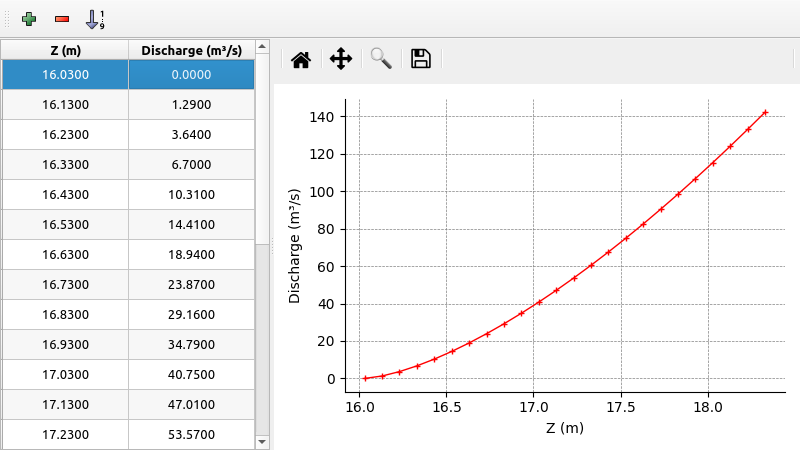800x450 pixels.
Task: Reset plot view with Home icon
Action: (300, 59)
